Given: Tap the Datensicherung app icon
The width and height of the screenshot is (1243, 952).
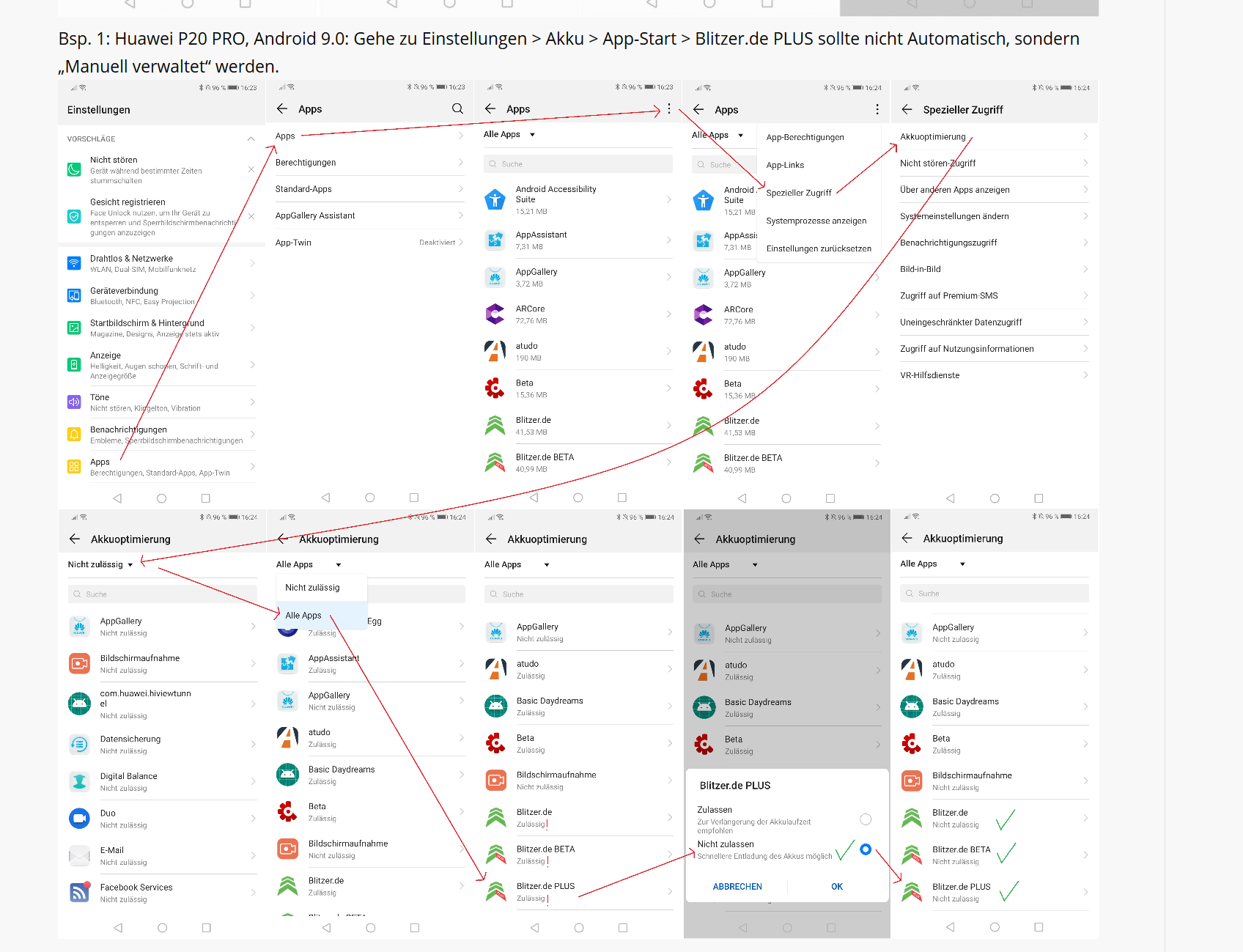Looking at the screenshot, I should point(79,744).
